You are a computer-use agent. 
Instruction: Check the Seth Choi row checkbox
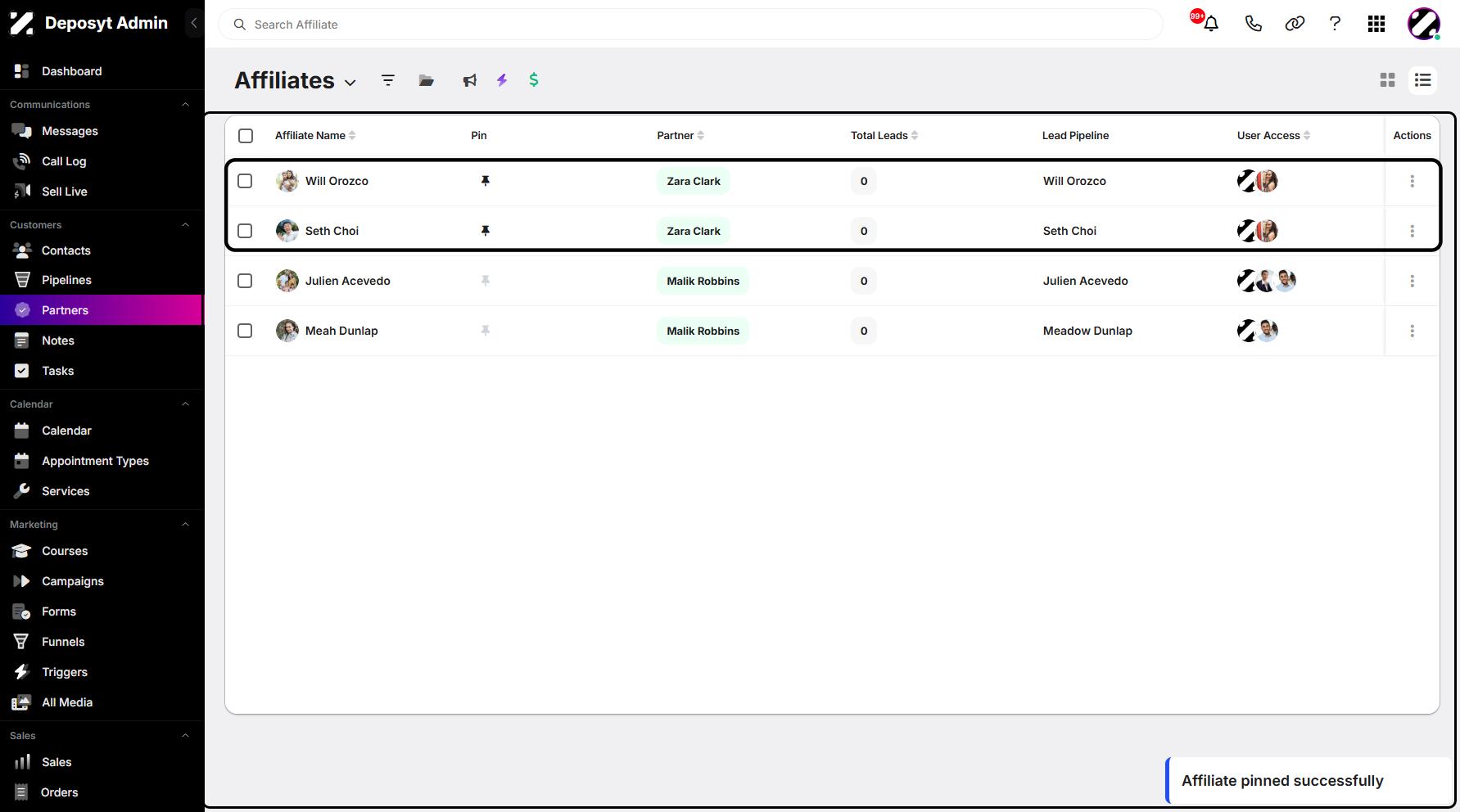[245, 231]
